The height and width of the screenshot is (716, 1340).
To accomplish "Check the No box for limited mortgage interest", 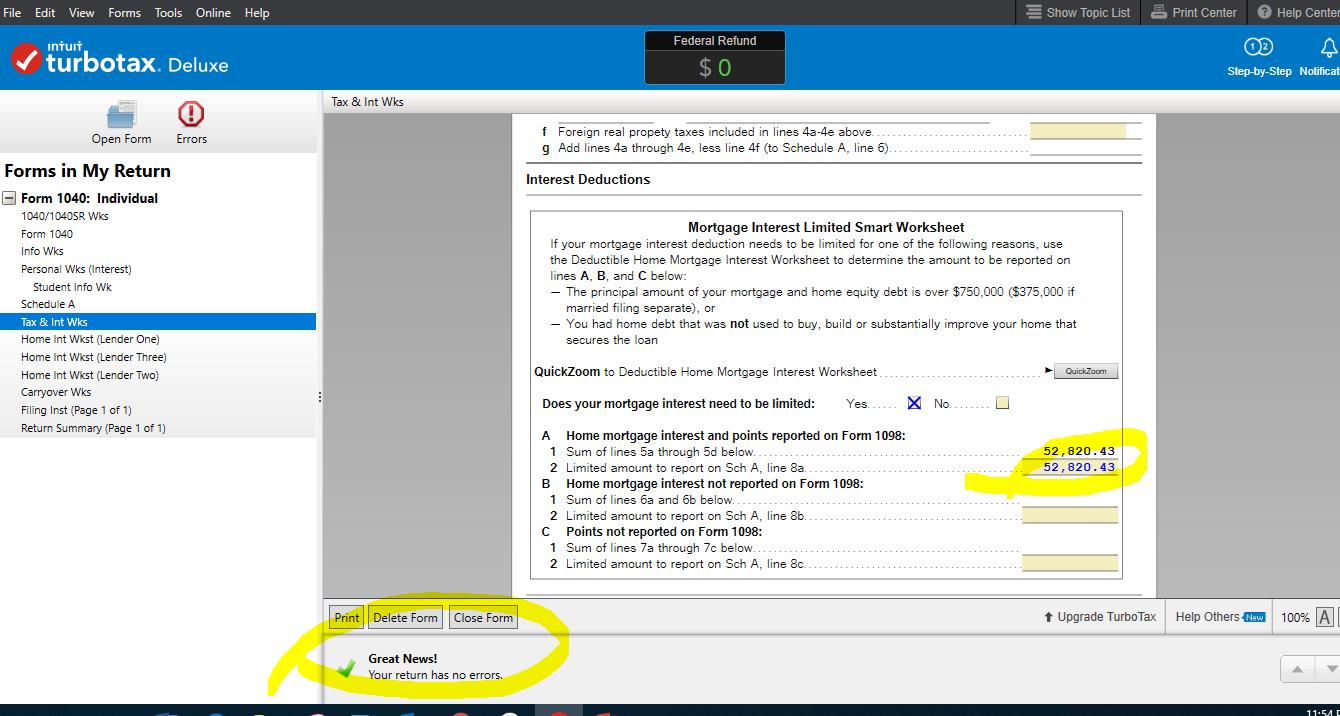I will 1002,403.
